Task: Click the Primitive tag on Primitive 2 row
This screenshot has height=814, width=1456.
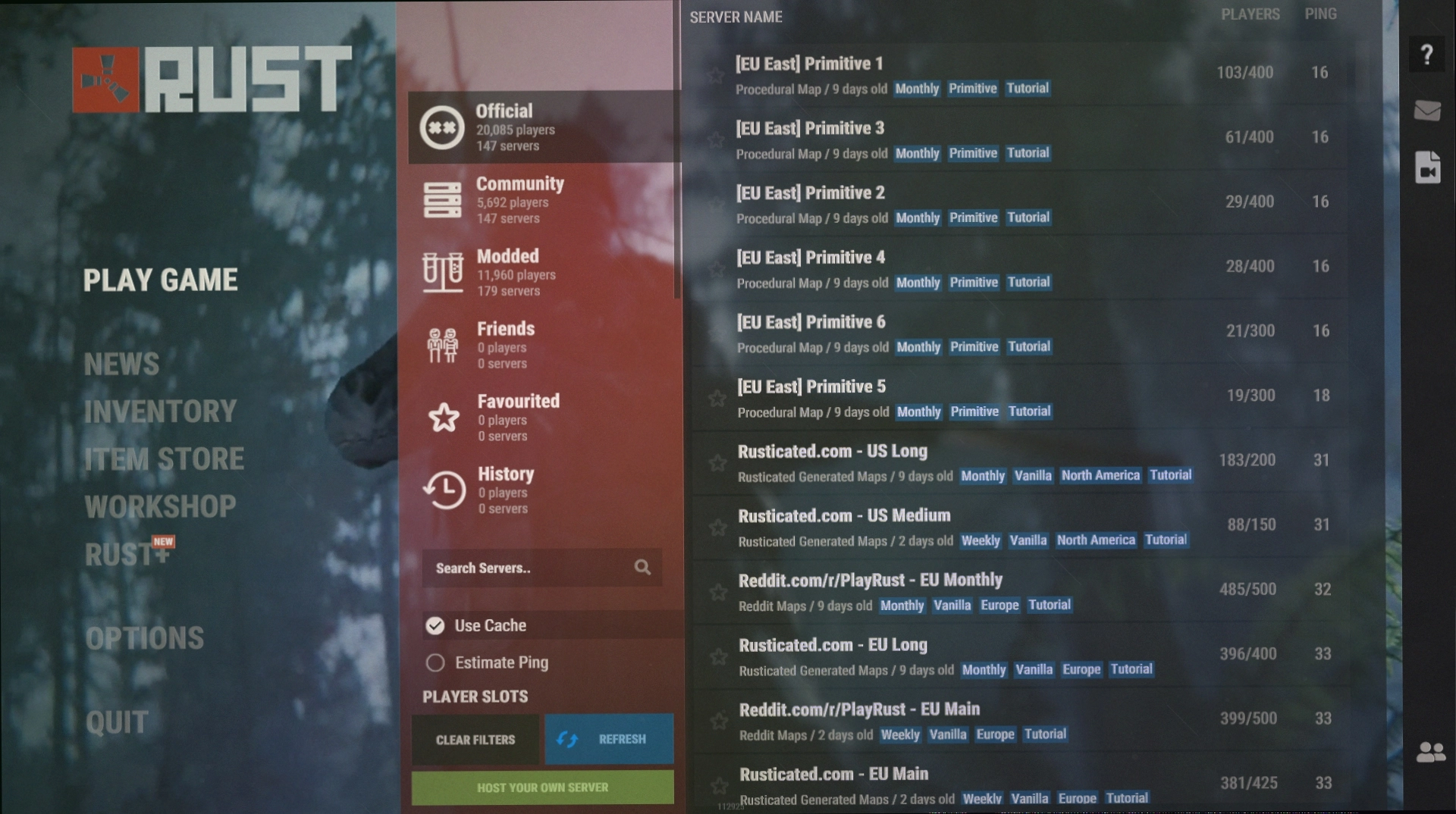Action: (974, 218)
